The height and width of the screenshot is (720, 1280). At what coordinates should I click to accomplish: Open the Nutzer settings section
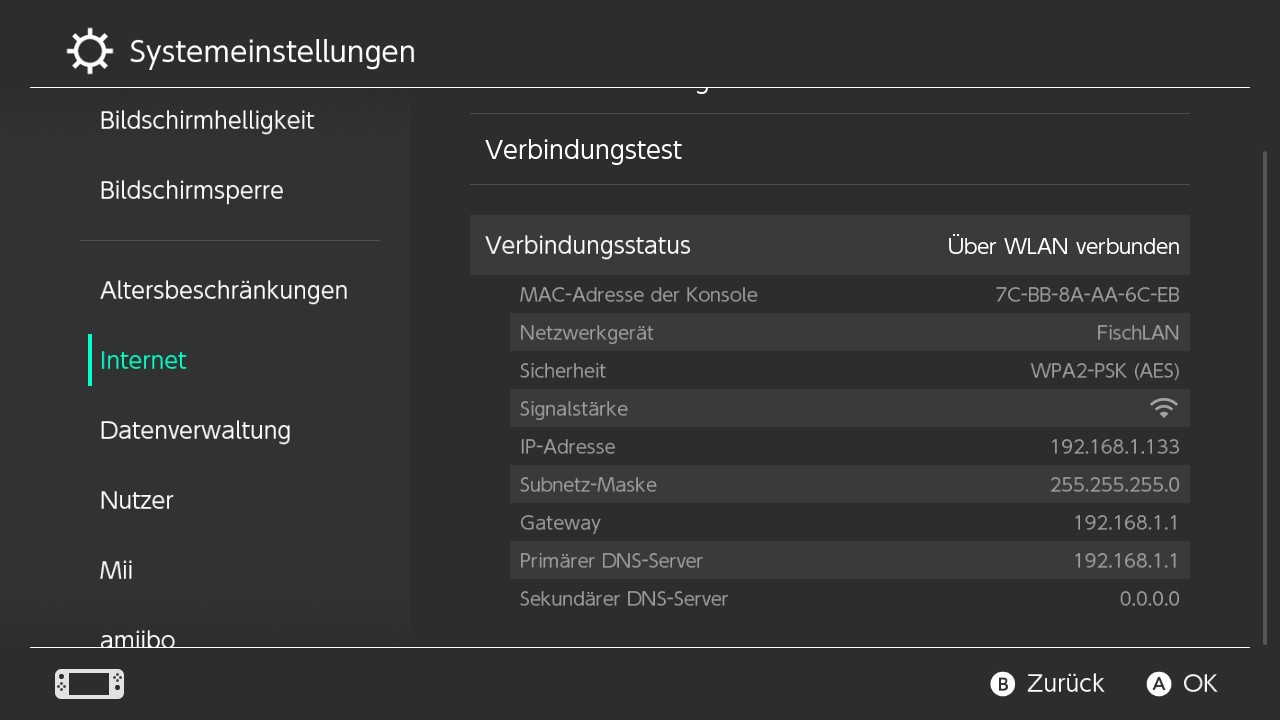(x=137, y=501)
